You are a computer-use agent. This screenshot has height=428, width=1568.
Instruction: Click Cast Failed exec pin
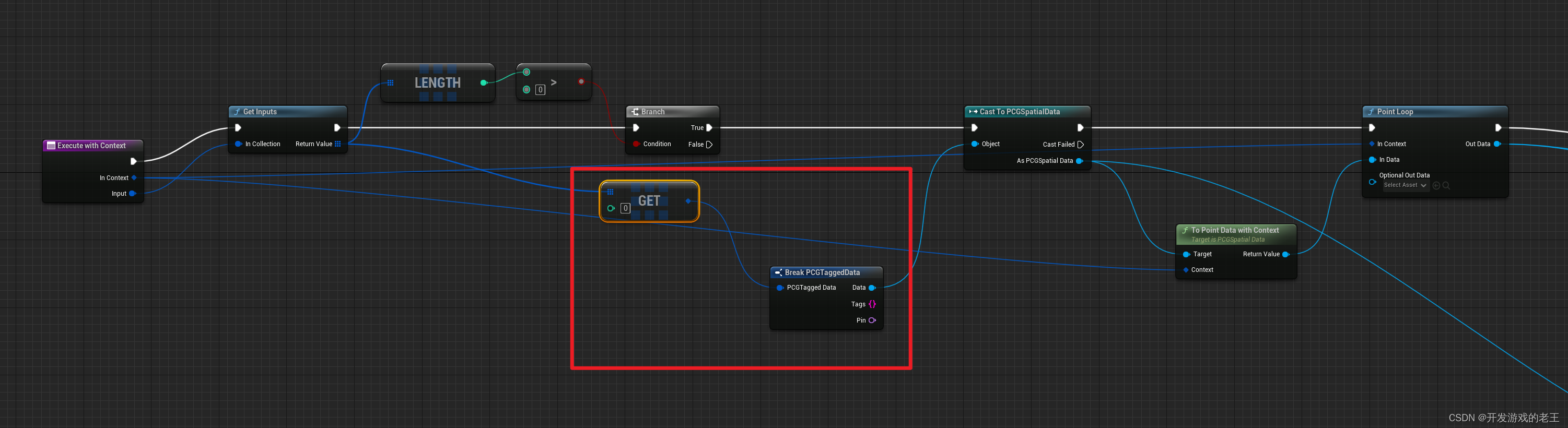[x=1081, y=145]
